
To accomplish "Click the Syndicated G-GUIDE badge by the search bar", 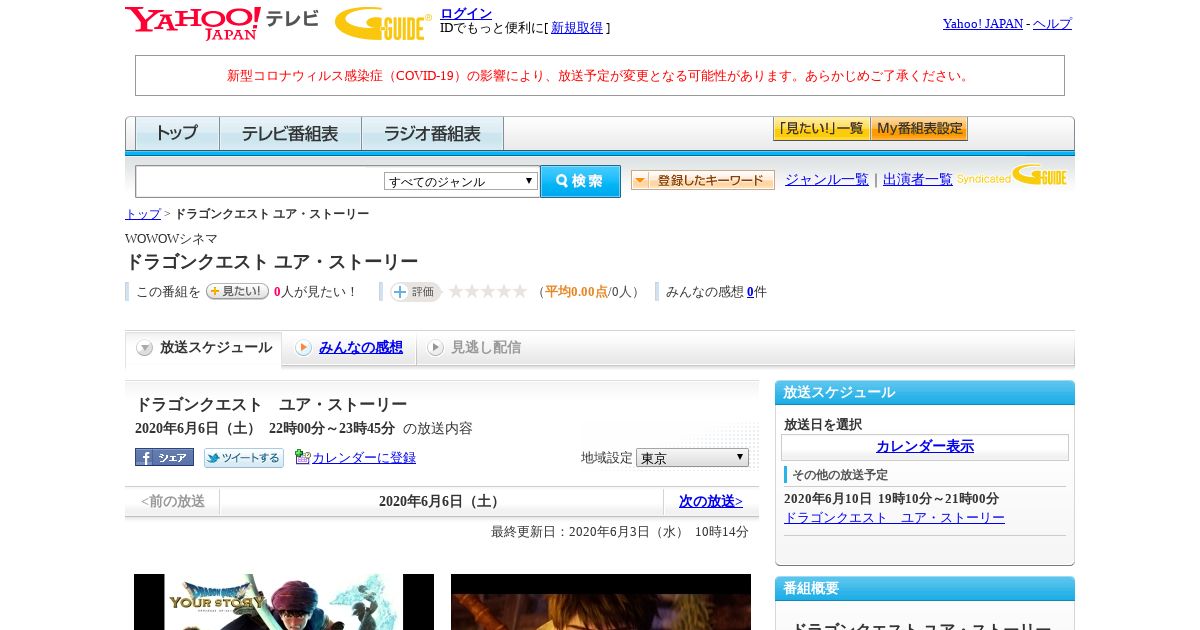I will point(1011,176).
